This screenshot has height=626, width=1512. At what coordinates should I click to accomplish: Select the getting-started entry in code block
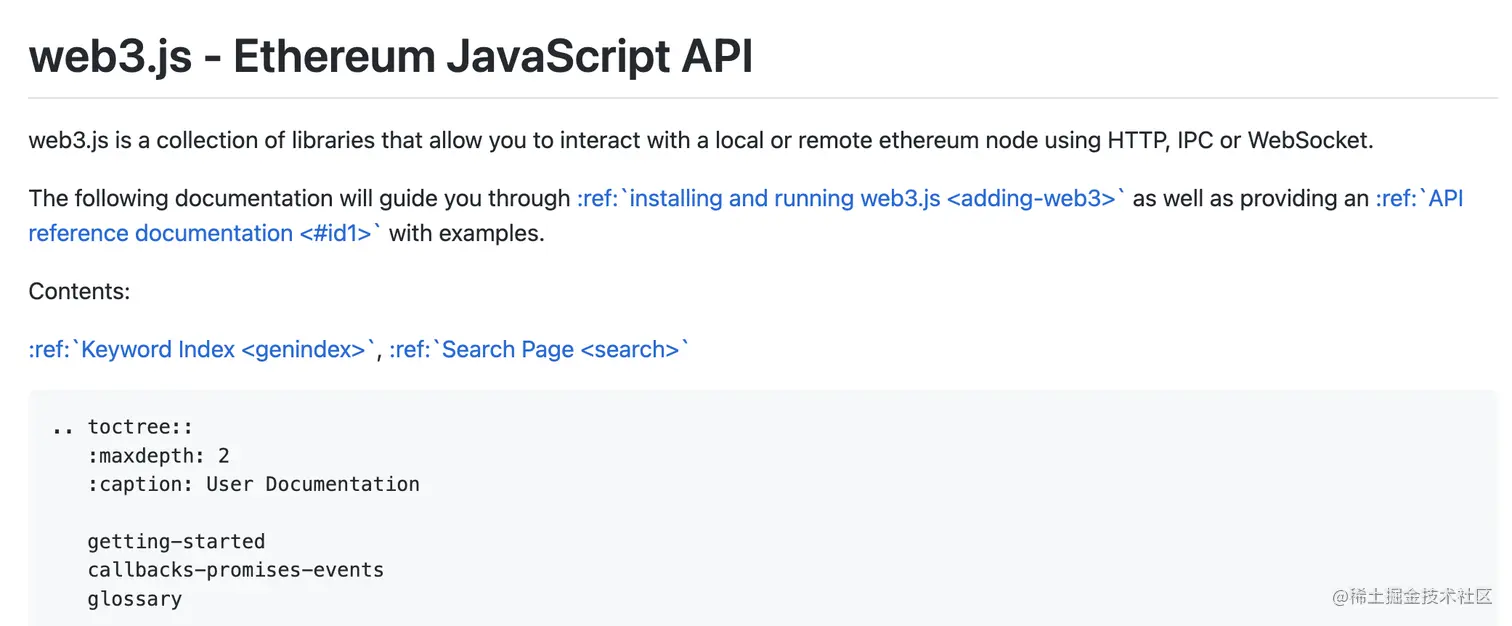point(176,542)
